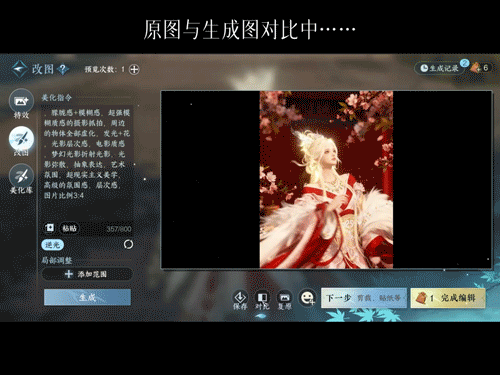Refresh suggested tags with circular arrow icon
Viewport: 500px width, 375px height.
[x=128, y=244]
